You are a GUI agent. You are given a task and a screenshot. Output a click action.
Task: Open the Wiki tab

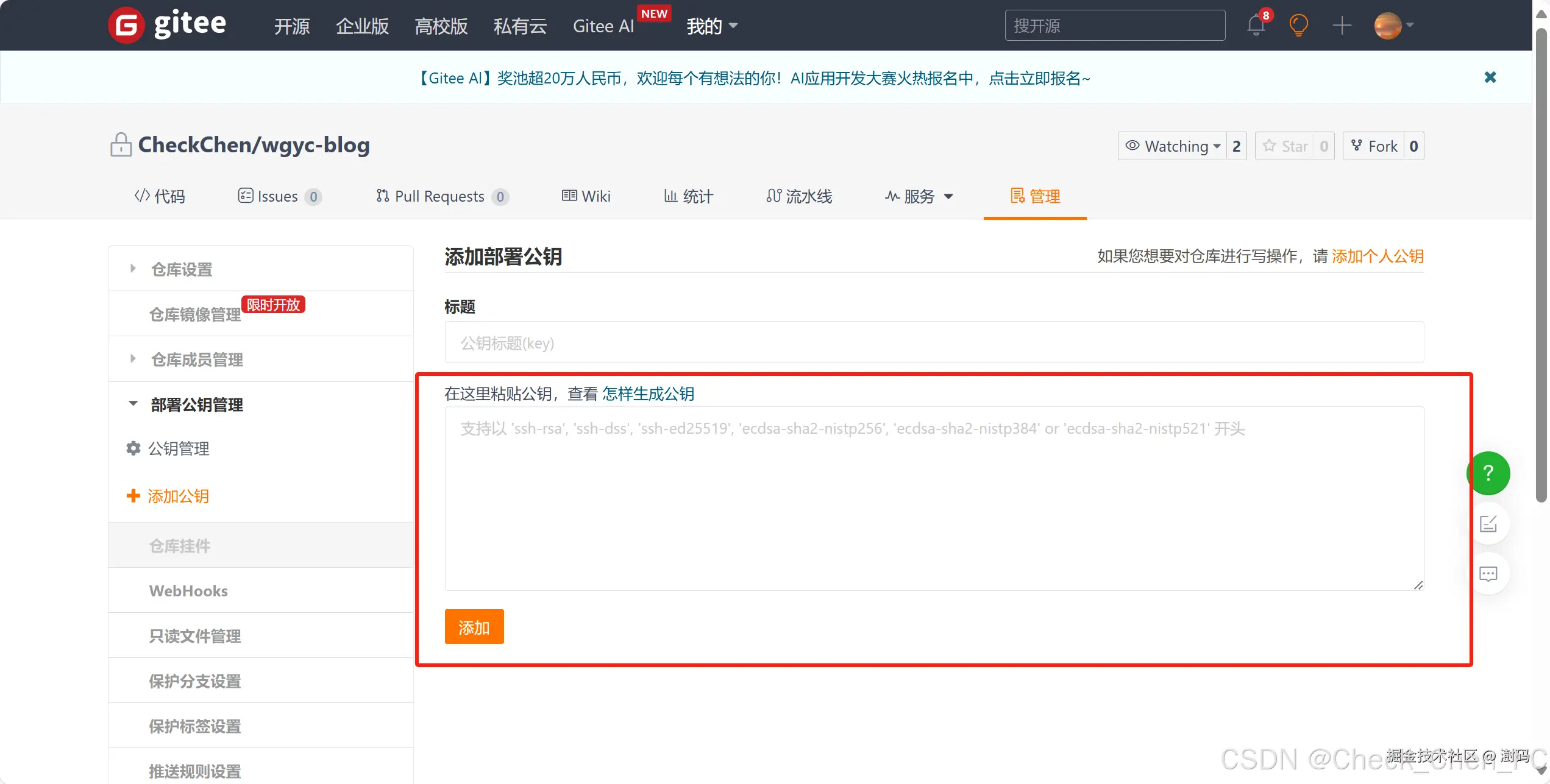click(586, 196)
